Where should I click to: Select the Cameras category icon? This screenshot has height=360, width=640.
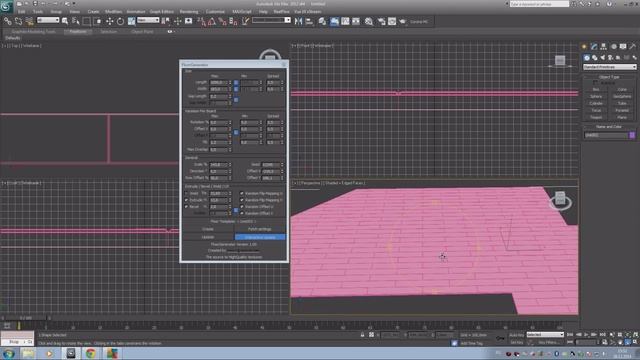tap(610, 58)
